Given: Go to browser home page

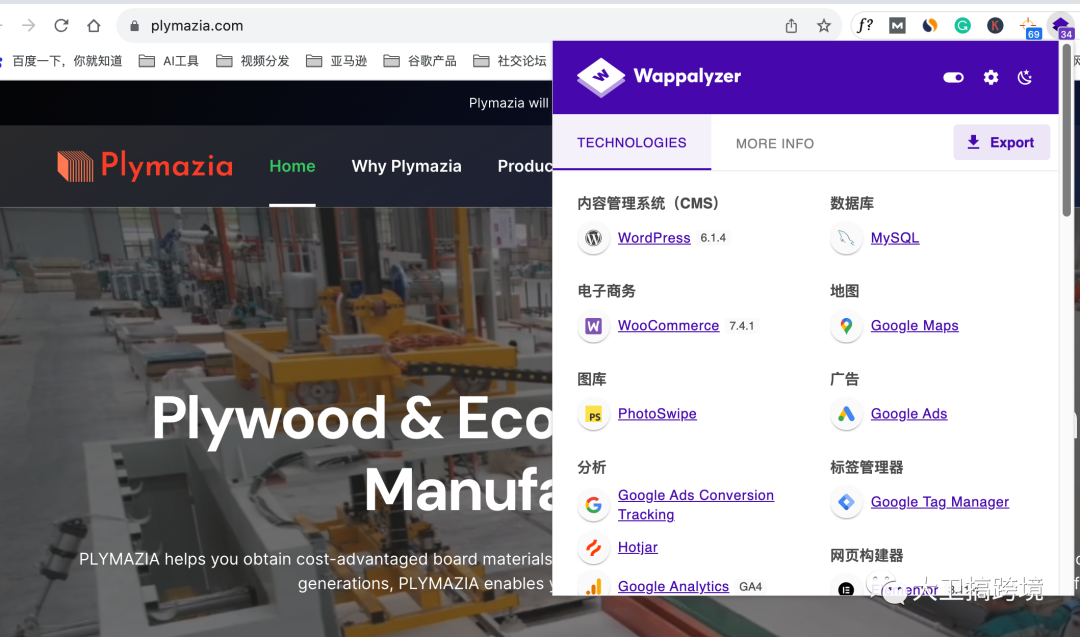Looking at the screenshot, I should (x=94, y=25).
